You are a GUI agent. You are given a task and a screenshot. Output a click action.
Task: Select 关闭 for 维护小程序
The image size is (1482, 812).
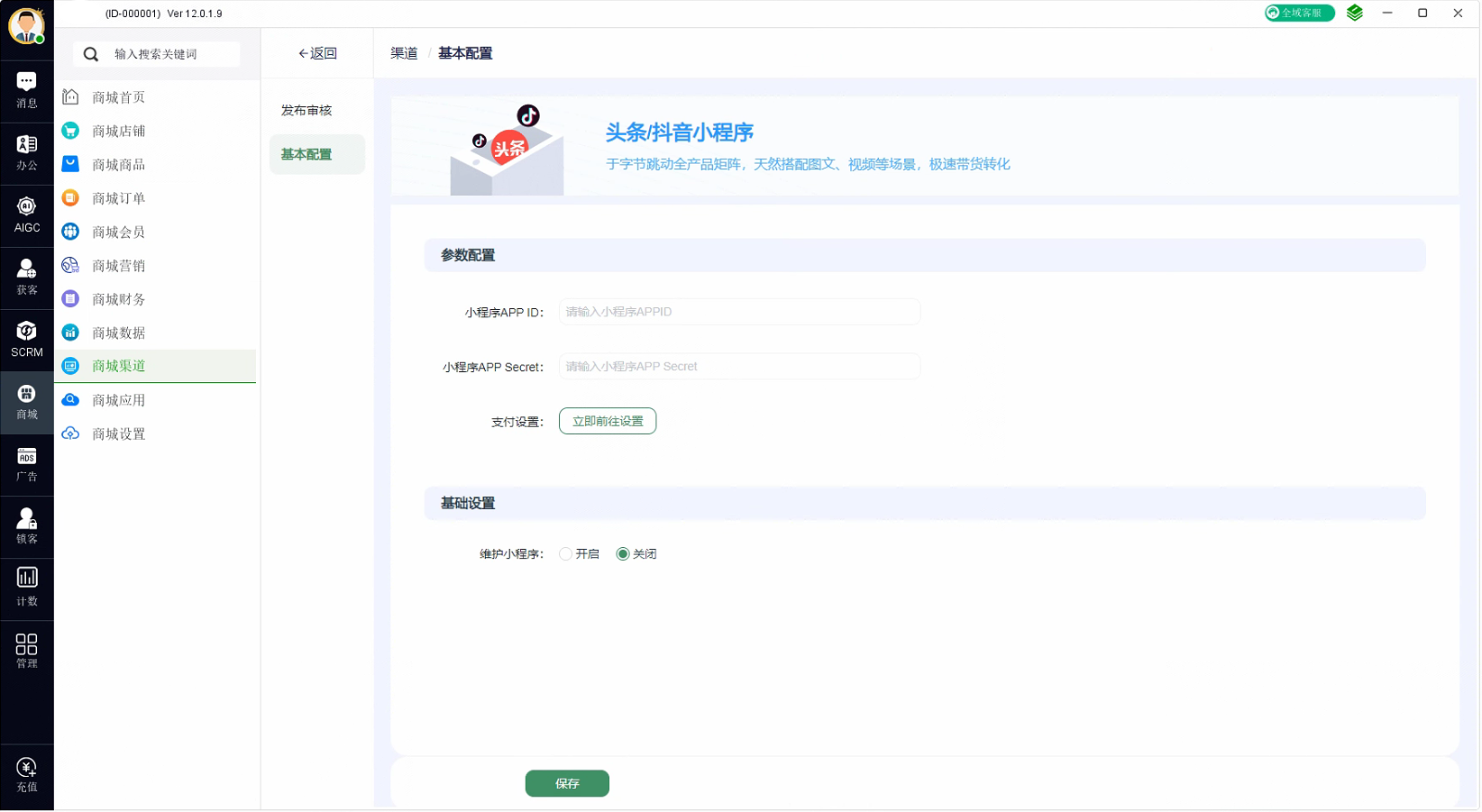click(622, 554)
